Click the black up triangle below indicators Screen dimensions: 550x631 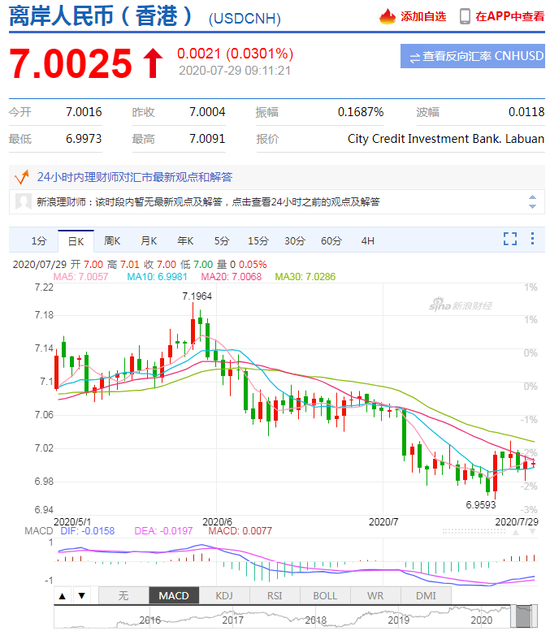pos(62,596)
